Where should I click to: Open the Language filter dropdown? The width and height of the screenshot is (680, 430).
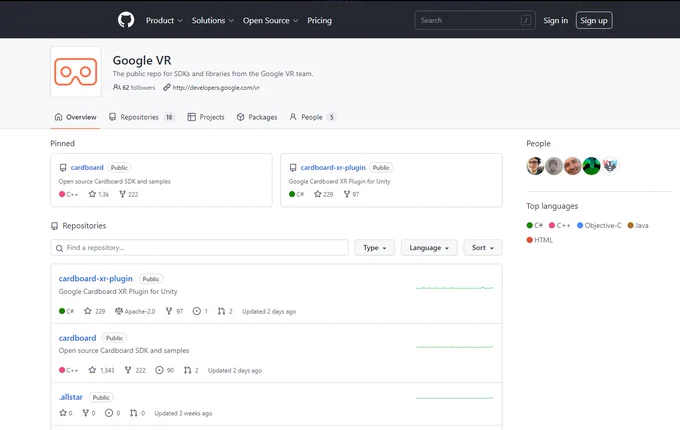(x=429, y=248)
